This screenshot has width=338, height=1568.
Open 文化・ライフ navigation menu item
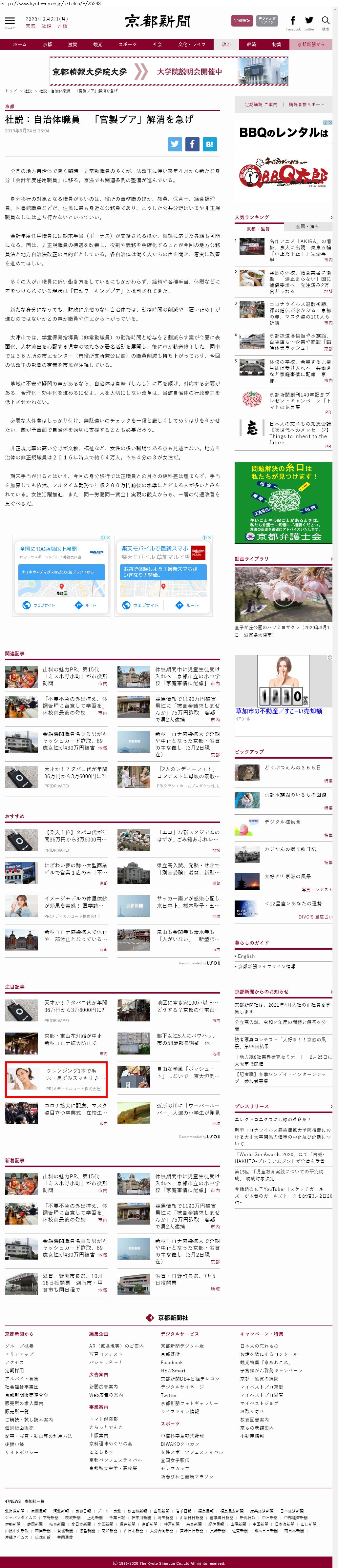(192, 45)
